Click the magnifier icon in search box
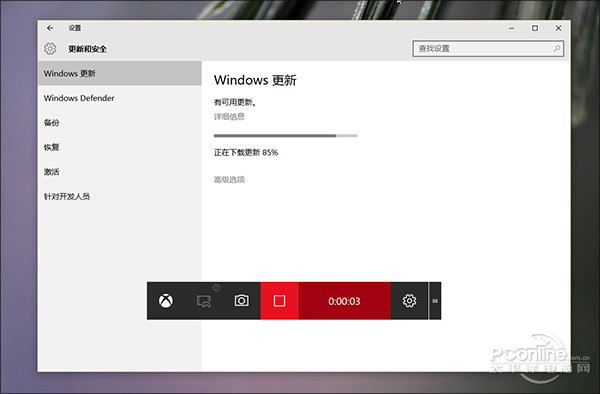Image resolution: width=600 pixels, height=394 pixels. tap(557, 49)
